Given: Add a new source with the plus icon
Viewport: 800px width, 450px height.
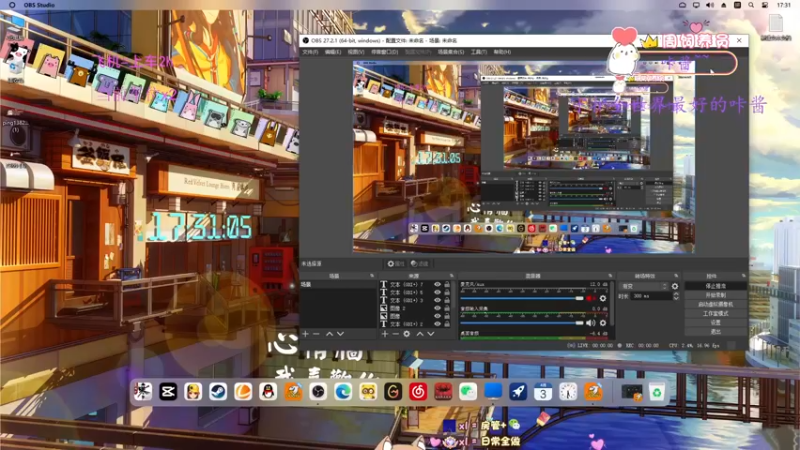Looking at the screenshot, I should [x=385, y=334].
